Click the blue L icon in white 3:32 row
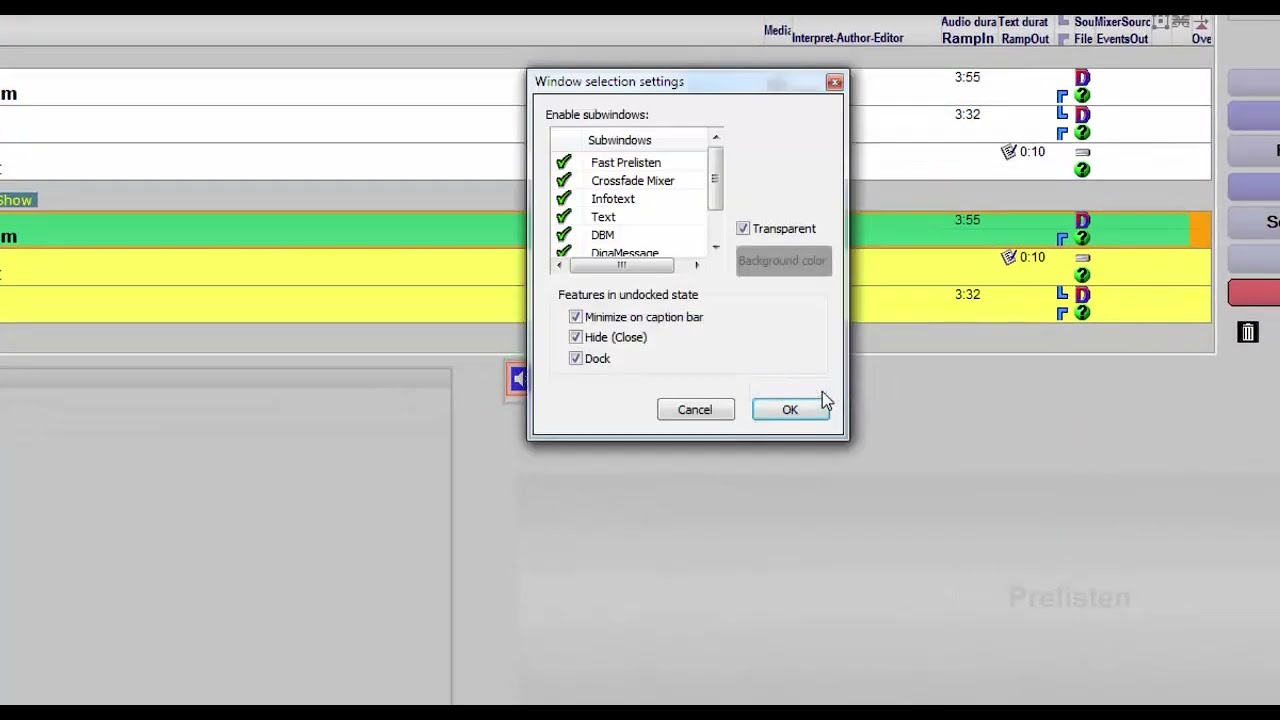The width and height of the screenshot is (1280, 720). click(1062, 114)
